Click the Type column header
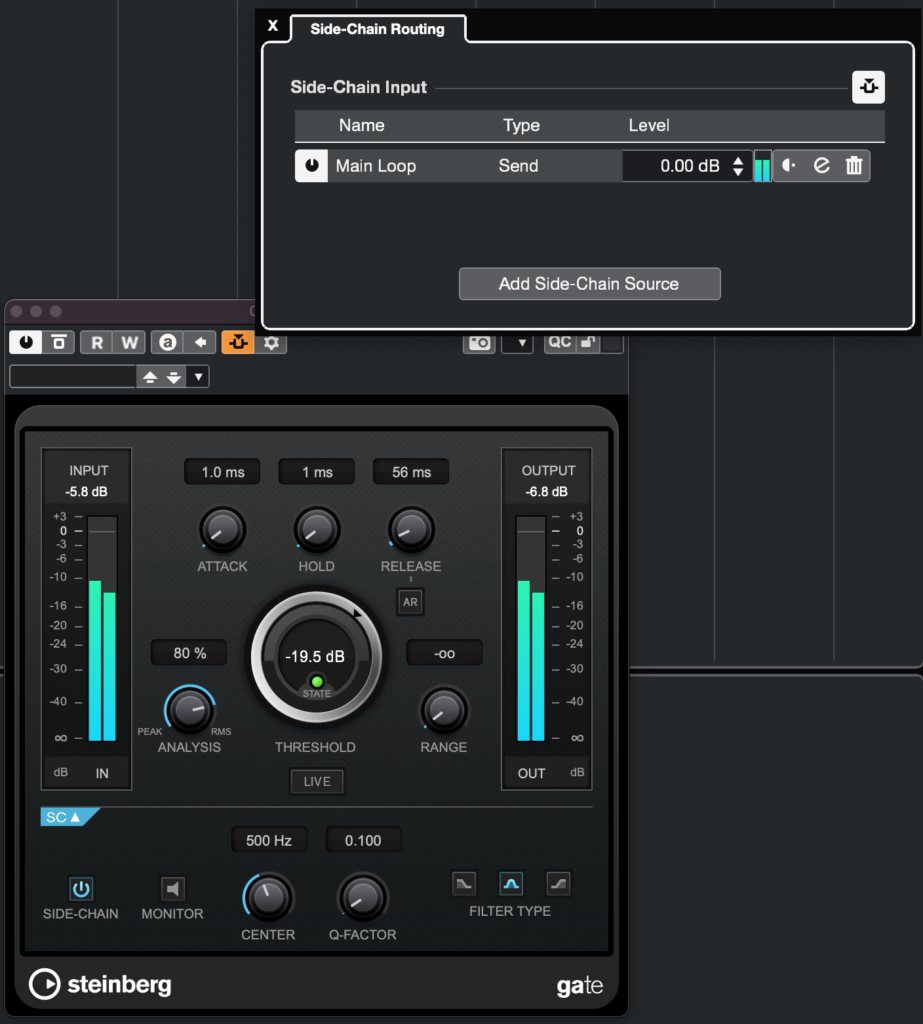Image resolution: width=923 pixels, height=1024 pixels. click(x=521, y=125)
